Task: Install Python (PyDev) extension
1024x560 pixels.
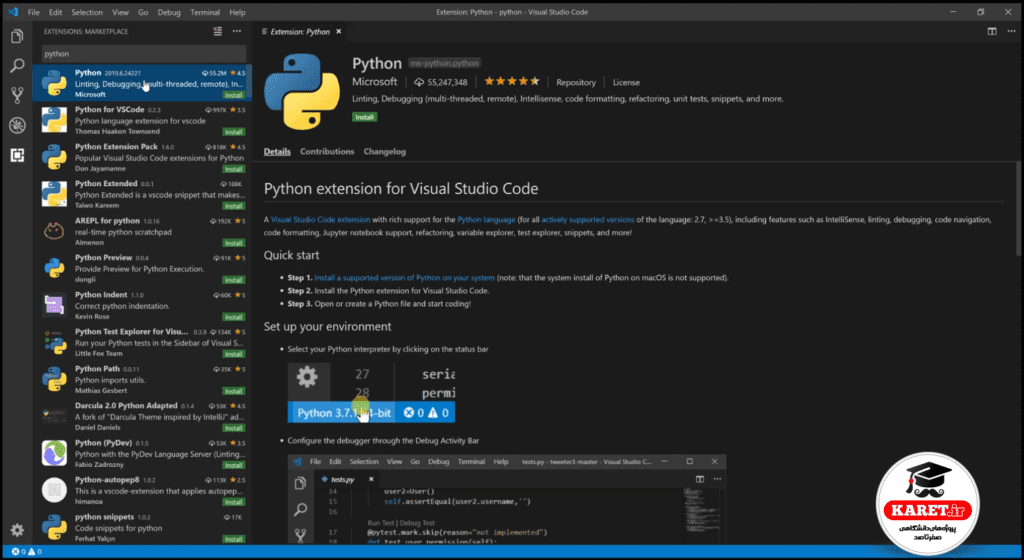Action: click(x=234, y=465)
